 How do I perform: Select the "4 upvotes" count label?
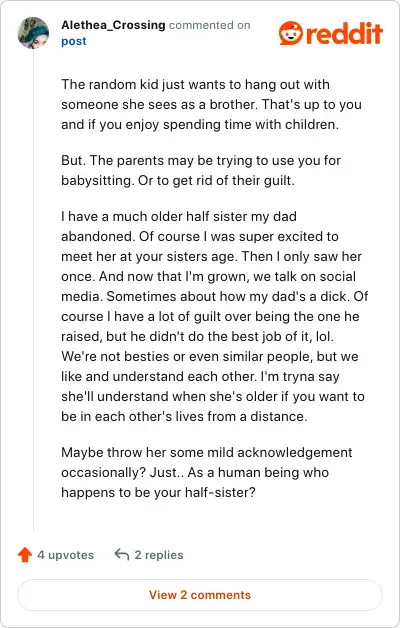[66, 555]
